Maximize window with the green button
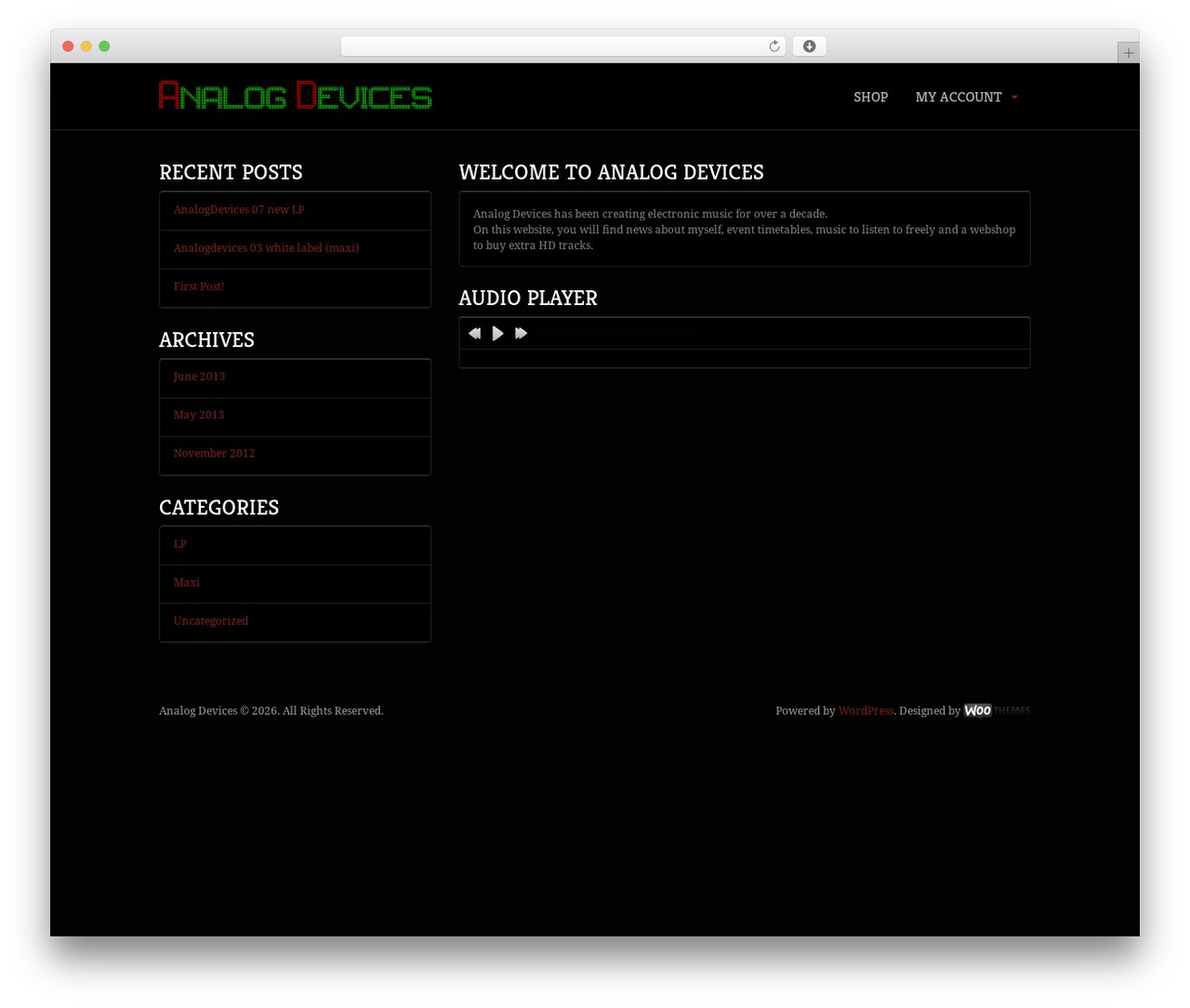The image size is (1190, 1008). (104, 46)
